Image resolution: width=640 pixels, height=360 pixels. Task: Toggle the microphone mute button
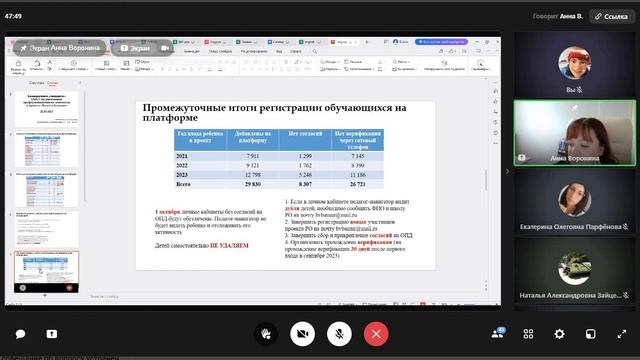pos(339,334)
